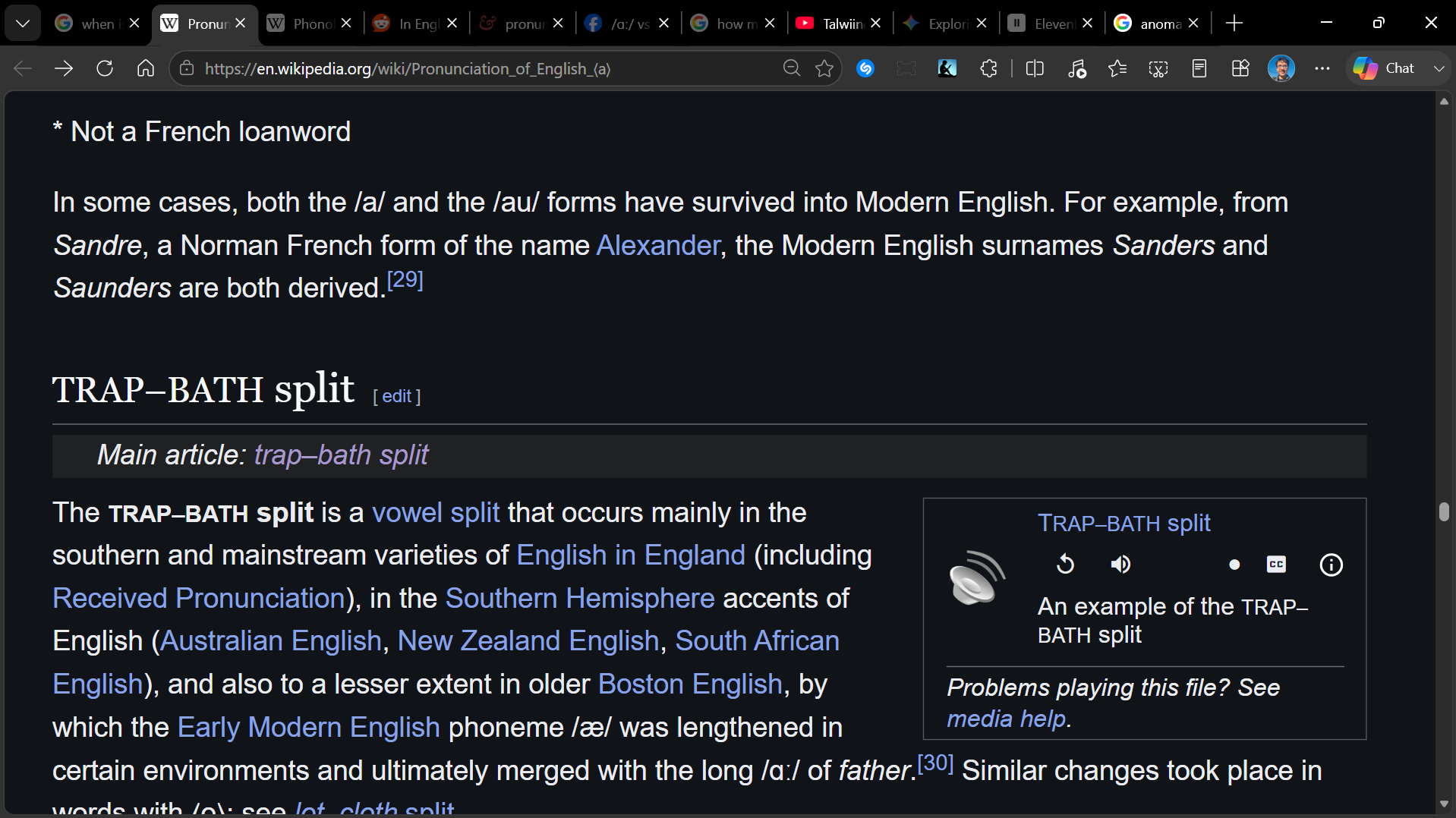Screen dimensions: 1456x818
Task: Open the English in England link
Action: (x=631, y=555)
